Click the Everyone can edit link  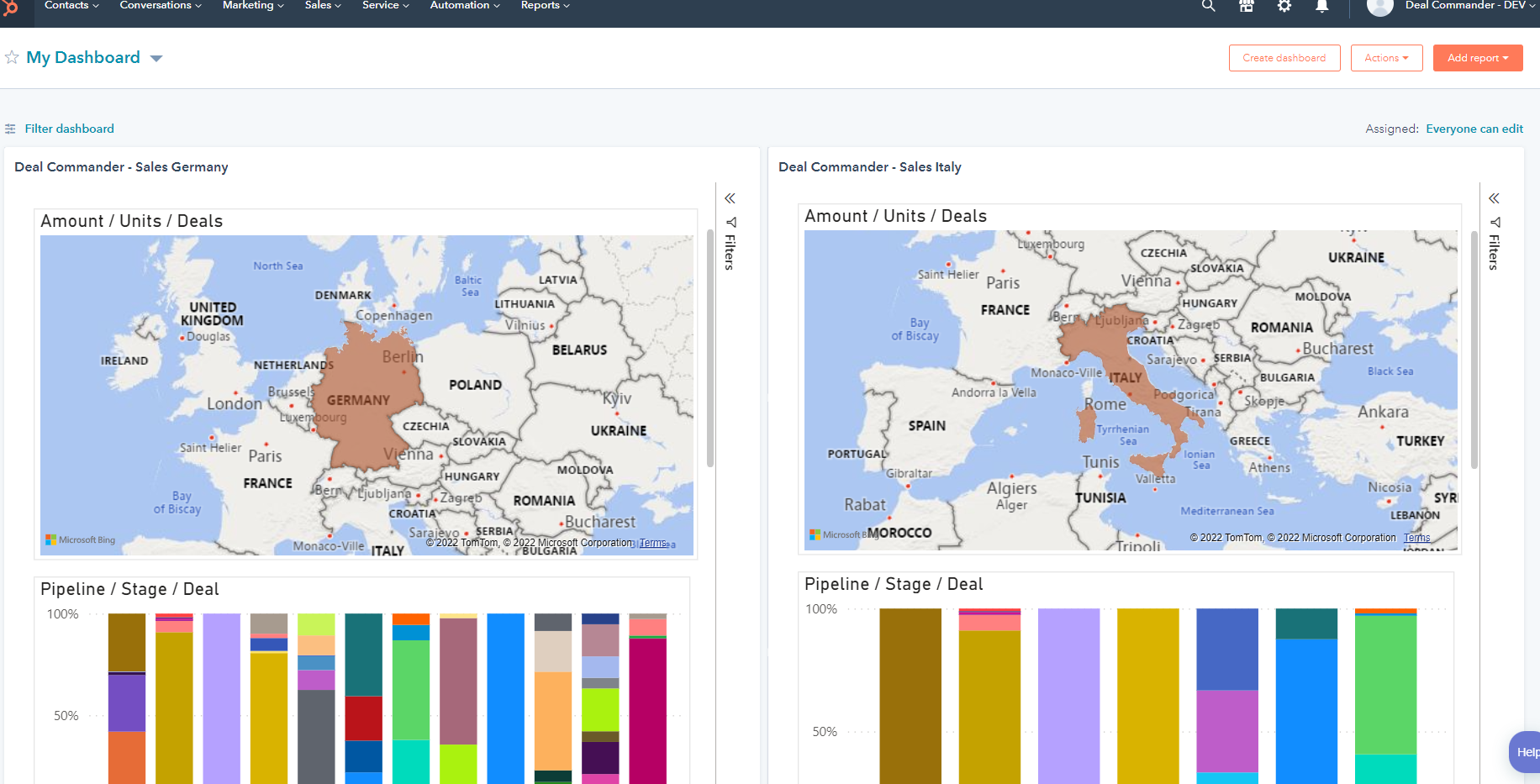[x=1474, y=129]
